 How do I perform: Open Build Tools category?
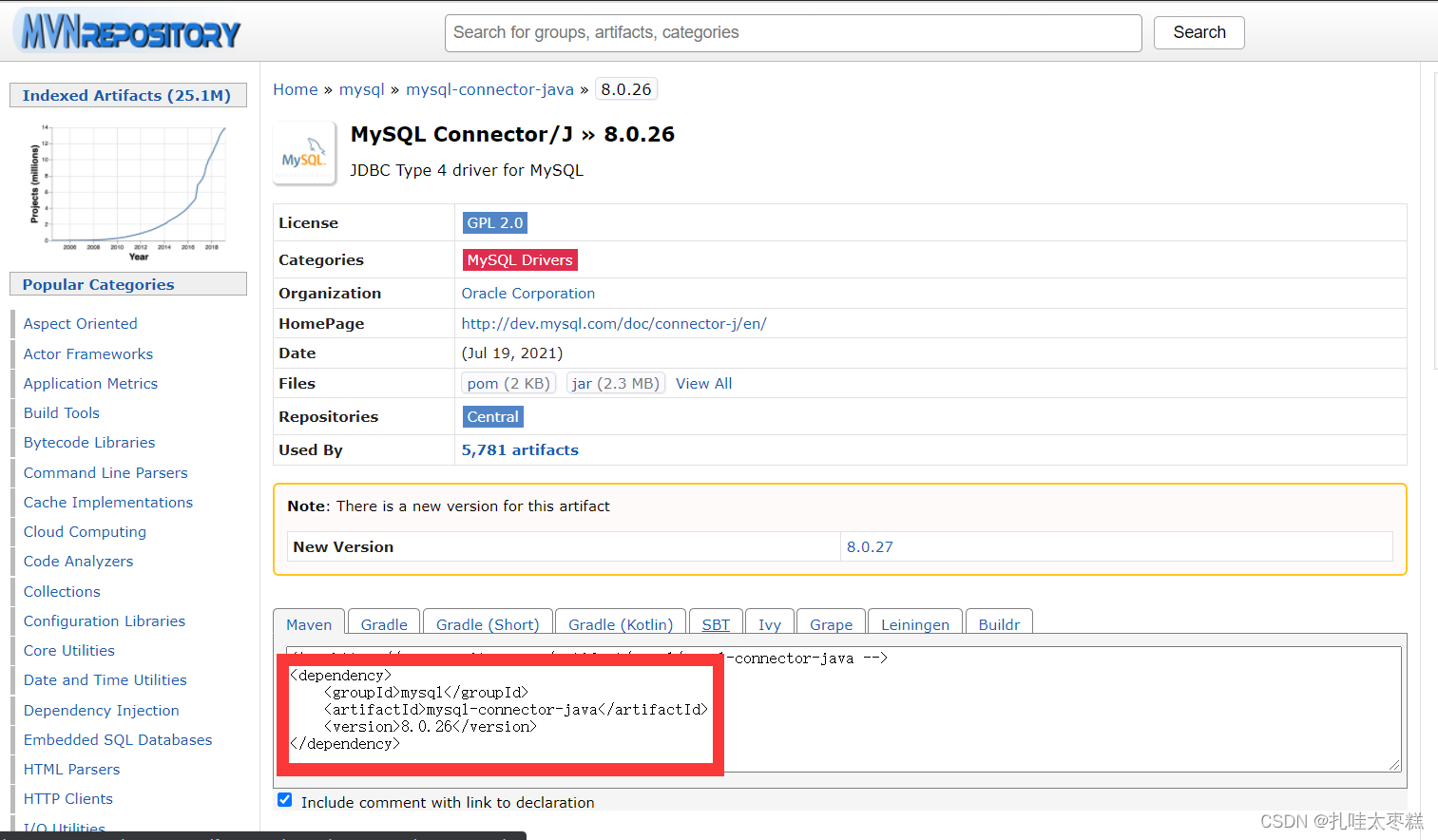[62, 412]
